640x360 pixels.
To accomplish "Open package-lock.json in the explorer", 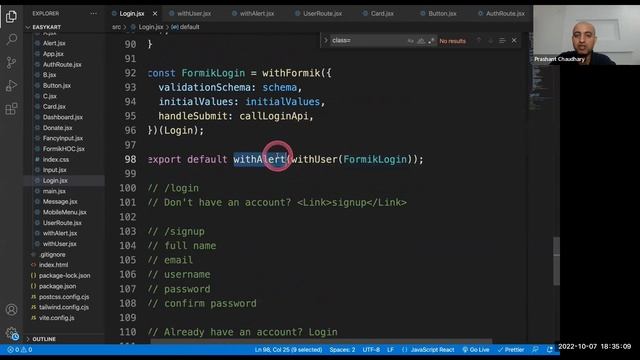I will 64,276.
